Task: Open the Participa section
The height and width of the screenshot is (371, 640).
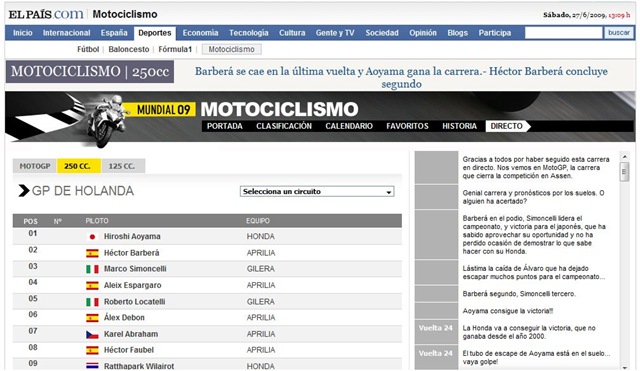Action: [495, 33]
